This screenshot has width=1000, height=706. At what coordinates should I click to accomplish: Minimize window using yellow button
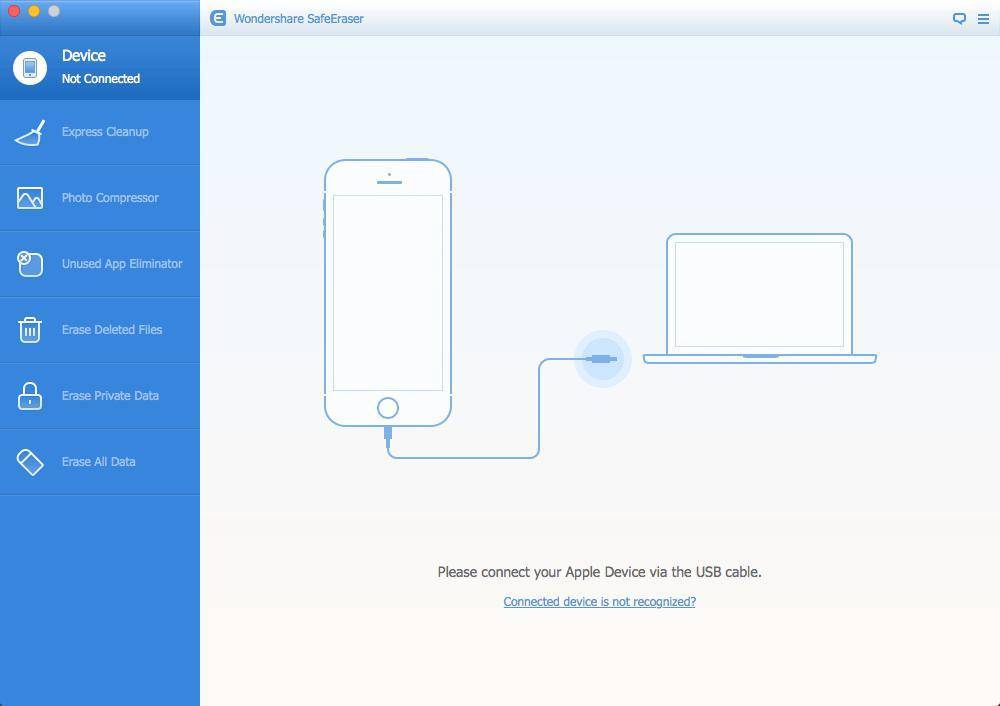[x=34, y=11]
